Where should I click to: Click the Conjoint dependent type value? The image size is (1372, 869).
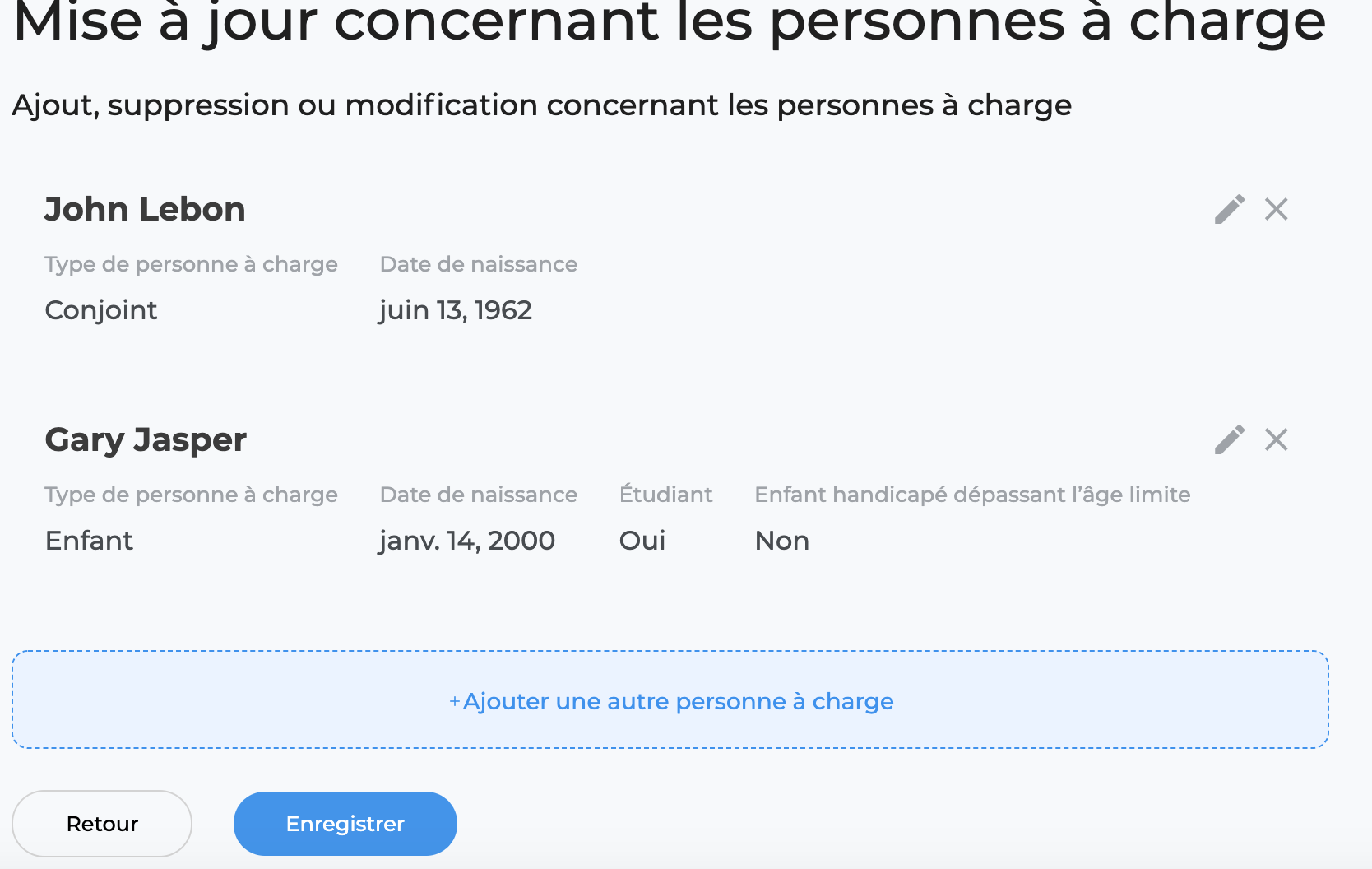101,310
